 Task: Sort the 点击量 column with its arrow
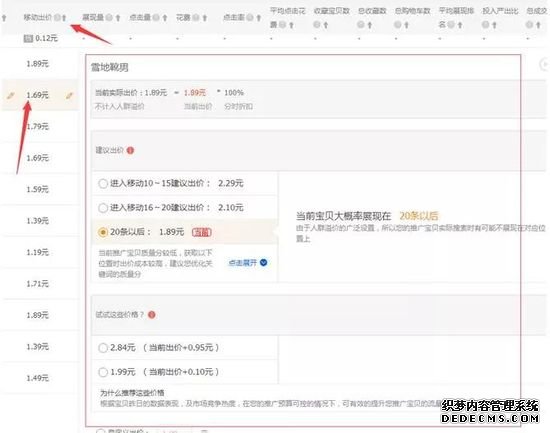tap(165, 18)
